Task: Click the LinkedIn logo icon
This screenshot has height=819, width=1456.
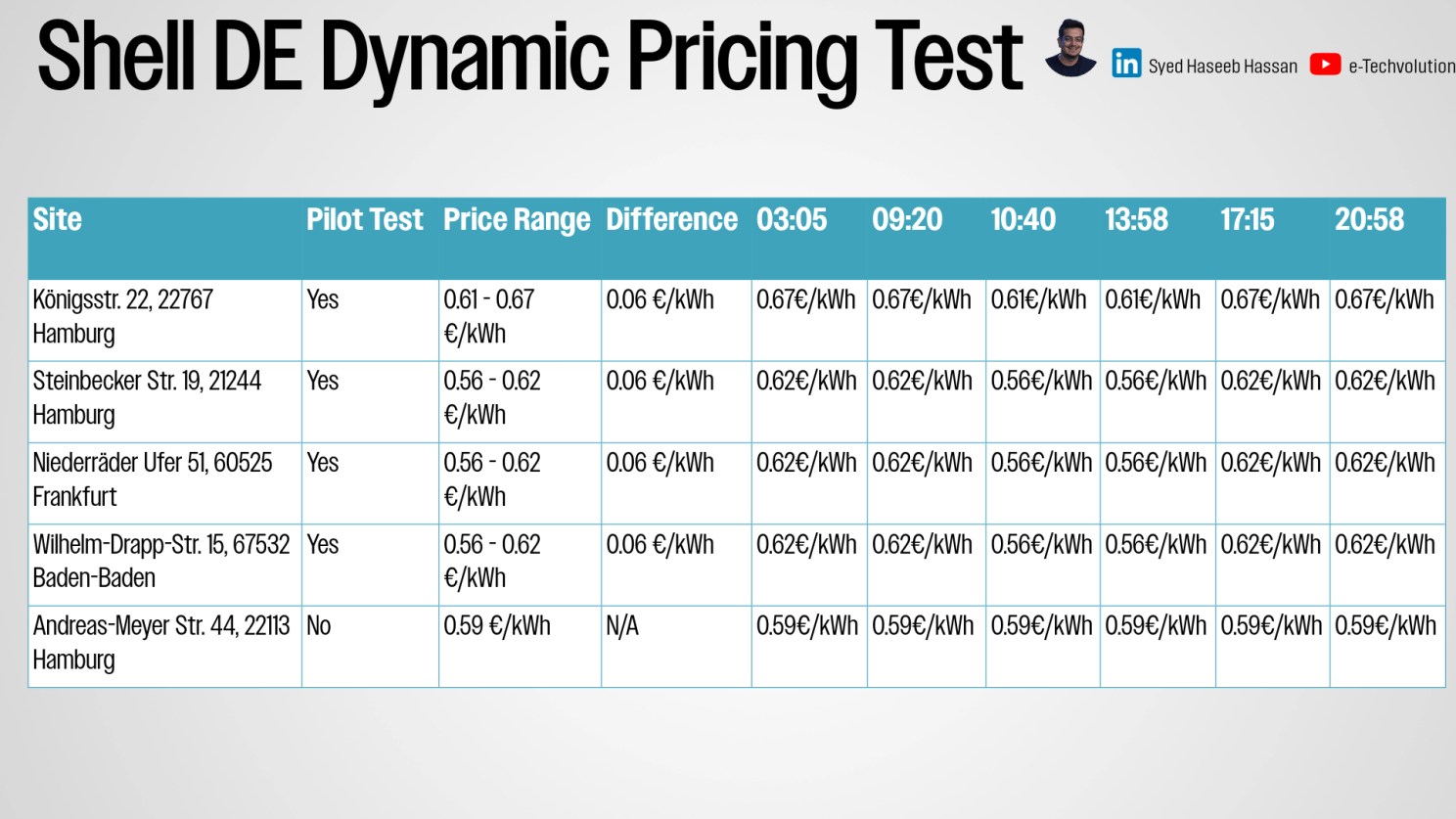Action: (x=1126, y=64)
